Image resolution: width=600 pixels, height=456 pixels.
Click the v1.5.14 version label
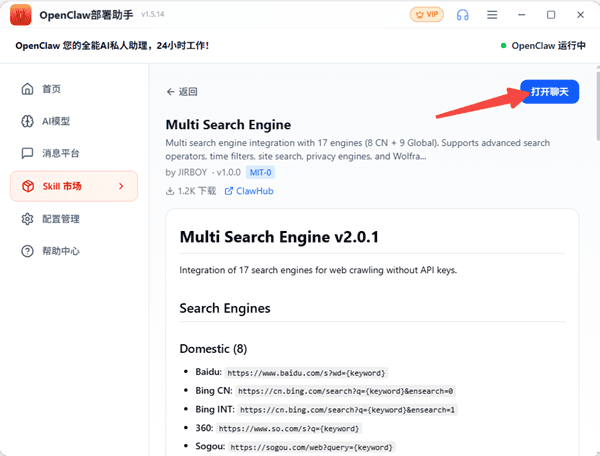click(x=153, y=15)
